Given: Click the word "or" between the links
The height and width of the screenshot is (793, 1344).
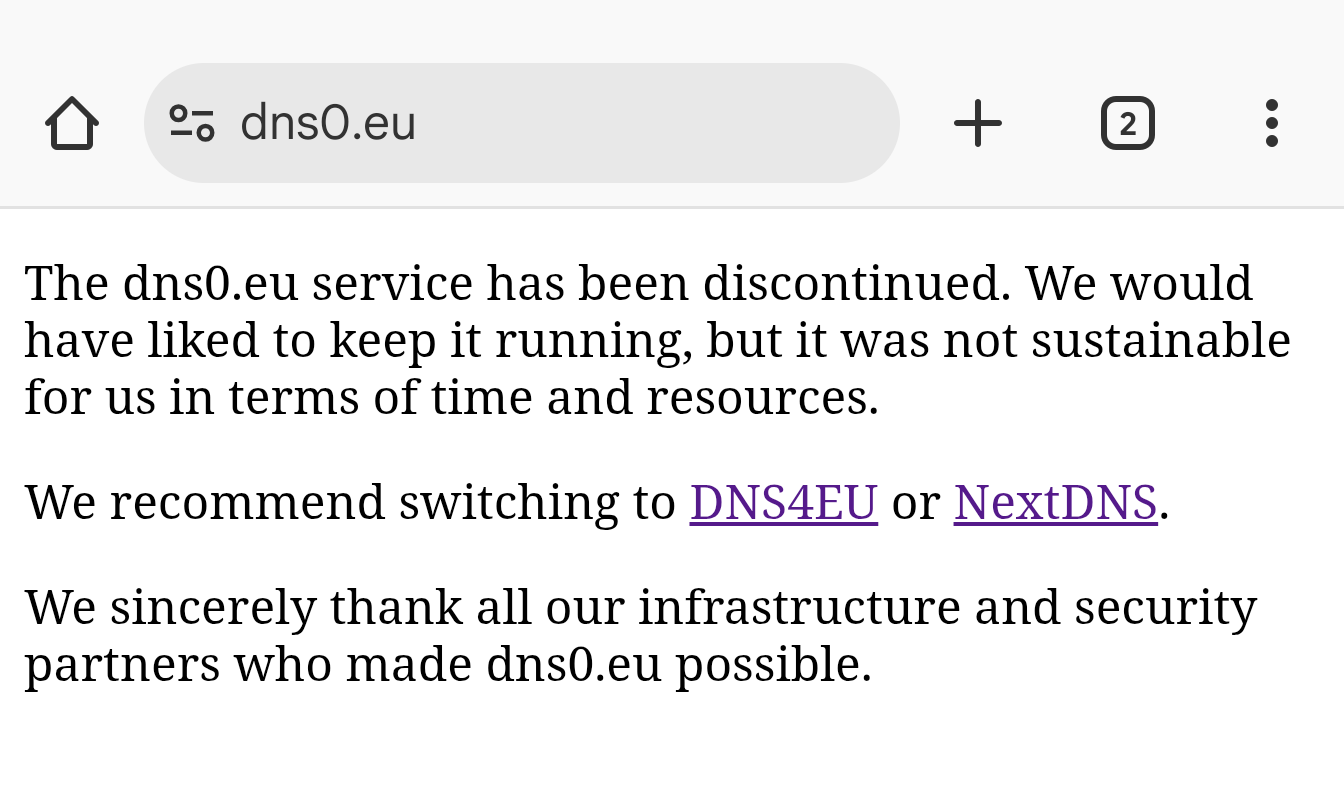Looking at the screenshot, I should [915, 502].
